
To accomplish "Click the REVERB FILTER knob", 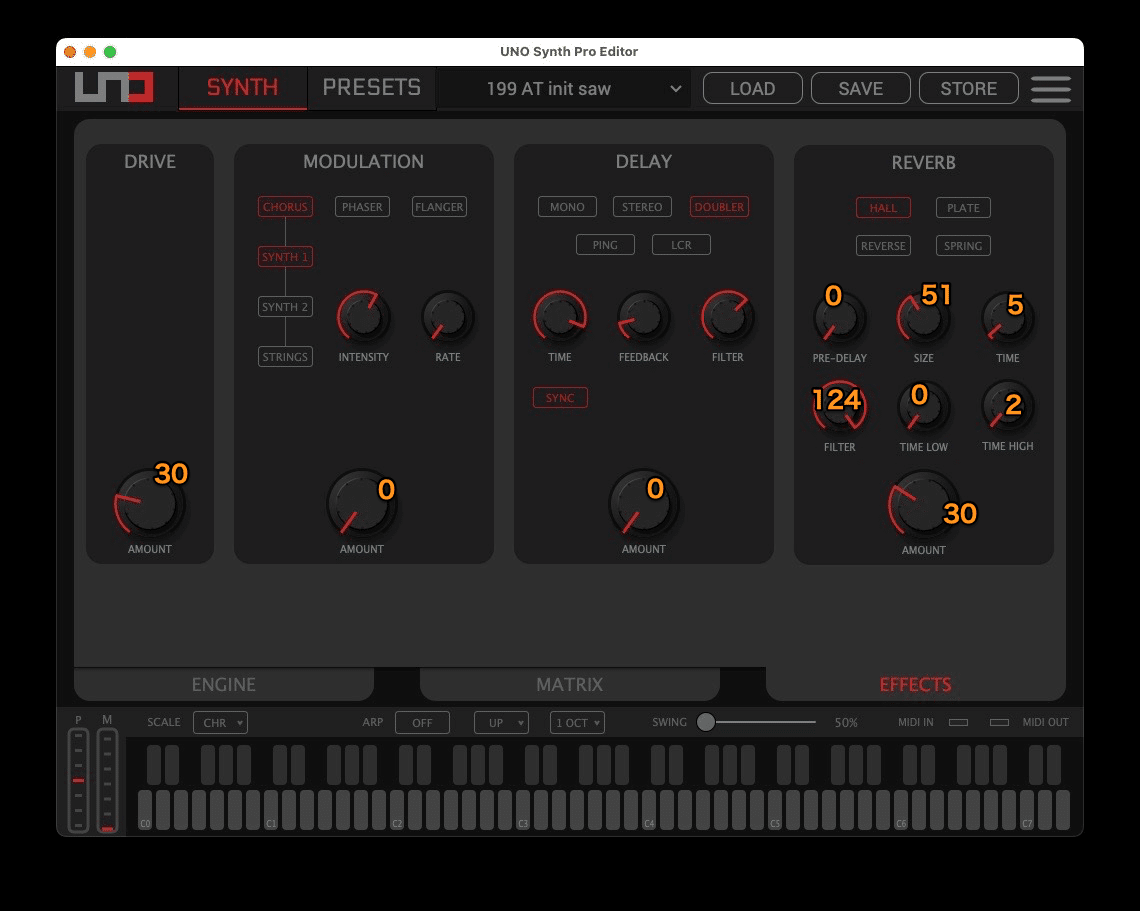I will (839, 407).
